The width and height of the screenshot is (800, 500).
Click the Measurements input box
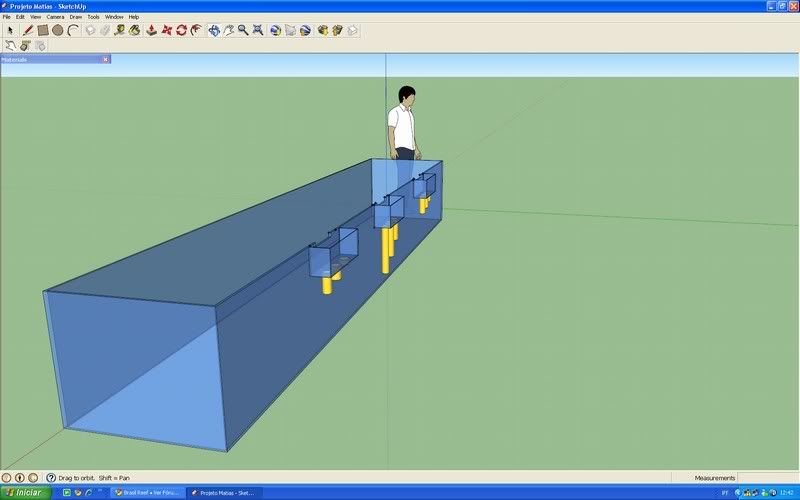pos(767,478)
